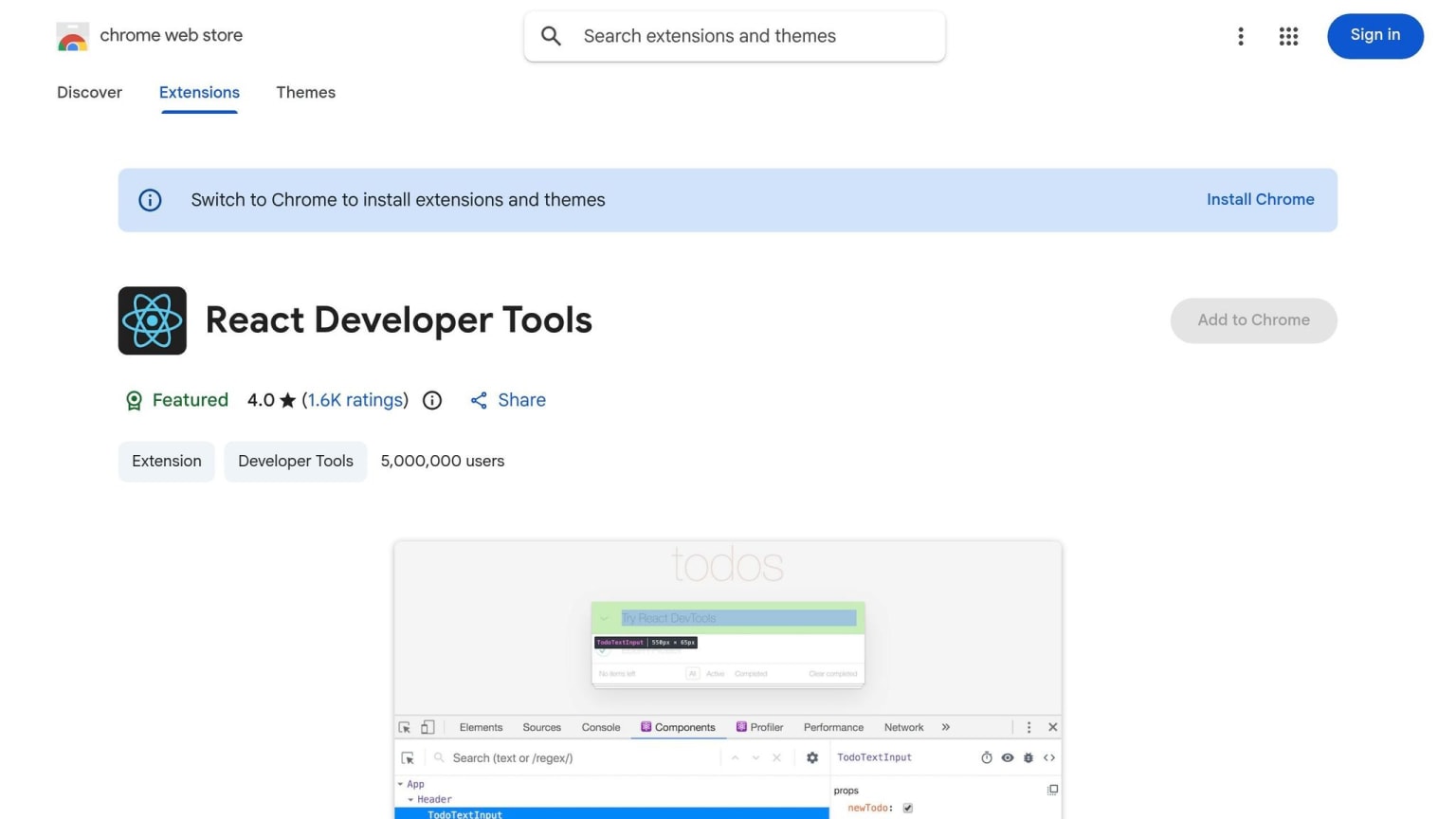Image resolution: width=1456 pixels, height=819 pixels.
Task: Switch to the Themes tab
Action: (306, 92)
